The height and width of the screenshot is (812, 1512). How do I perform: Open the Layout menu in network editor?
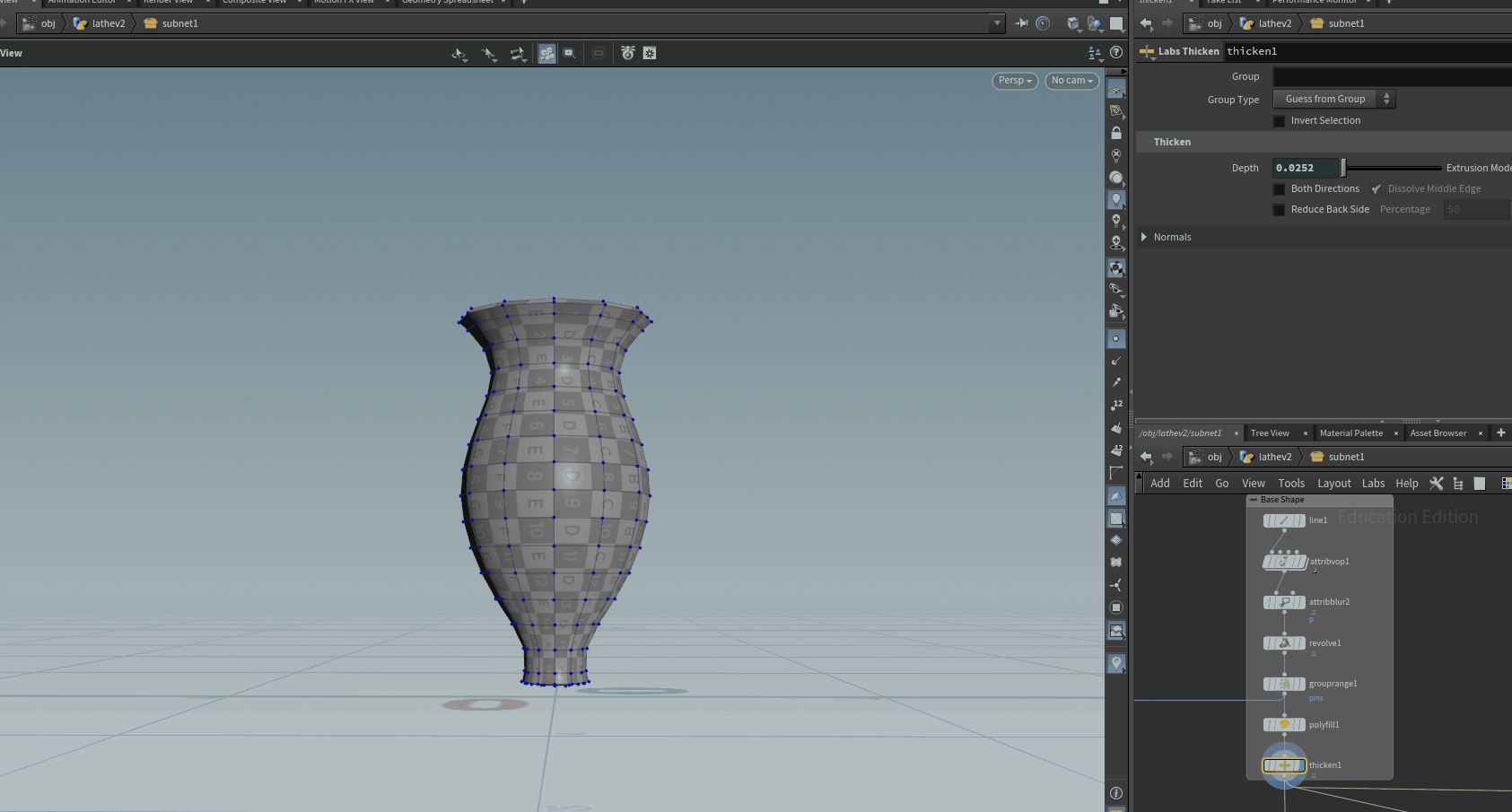click(x=1334, y=483)
